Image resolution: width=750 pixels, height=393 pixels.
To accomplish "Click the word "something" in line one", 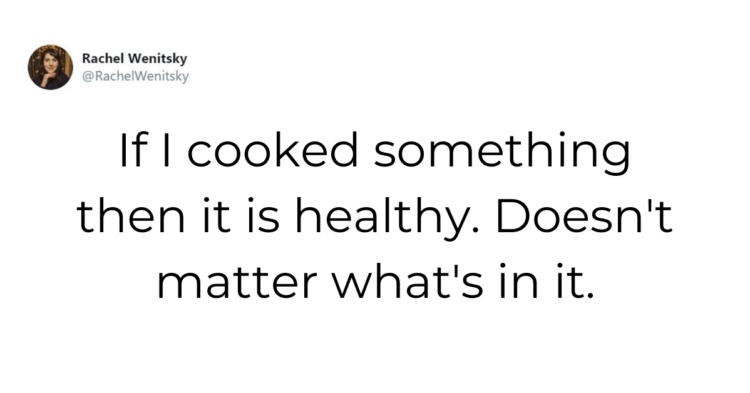I will tap(502, 152).
